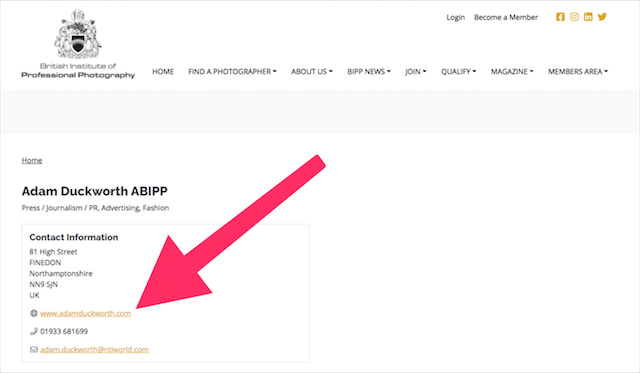Screen dimensions: 640x373
Task: Open the BIPP News dropdown
Action: 369,71
